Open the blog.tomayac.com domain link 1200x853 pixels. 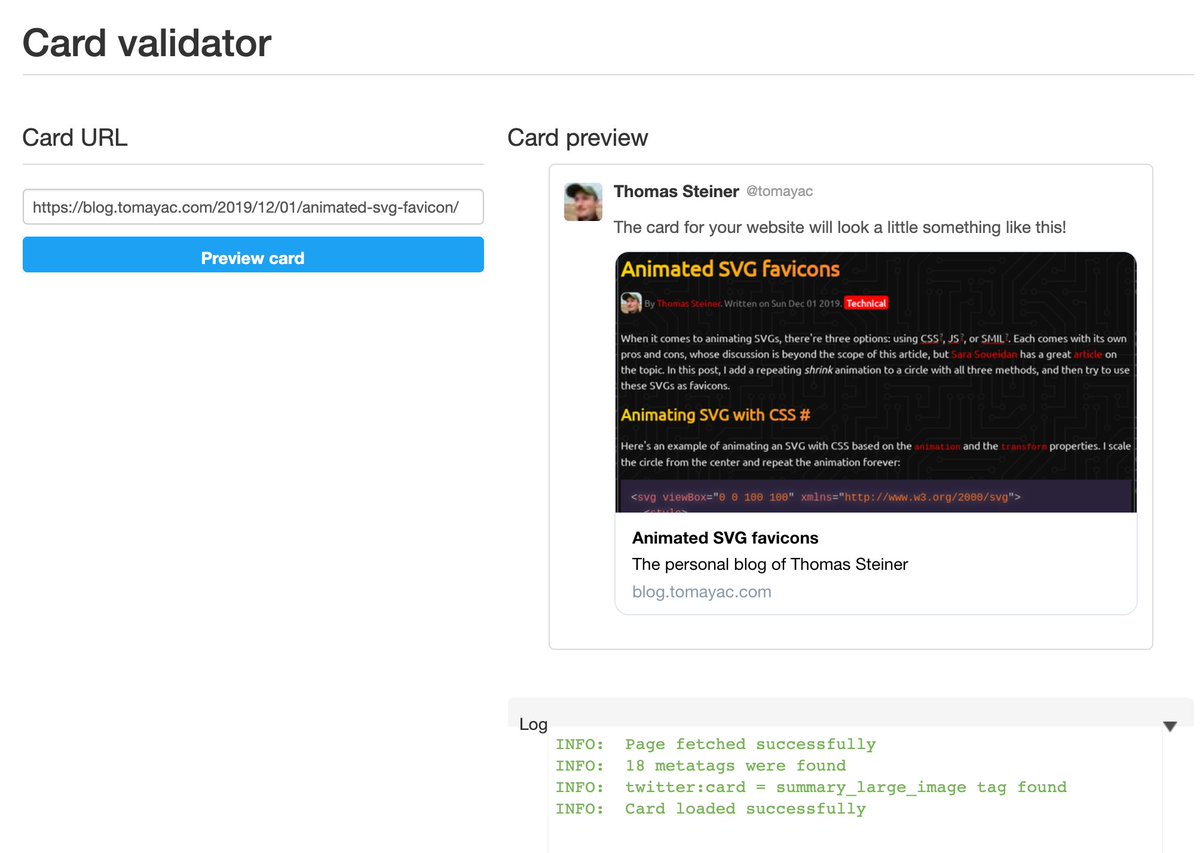pos(700,592)
